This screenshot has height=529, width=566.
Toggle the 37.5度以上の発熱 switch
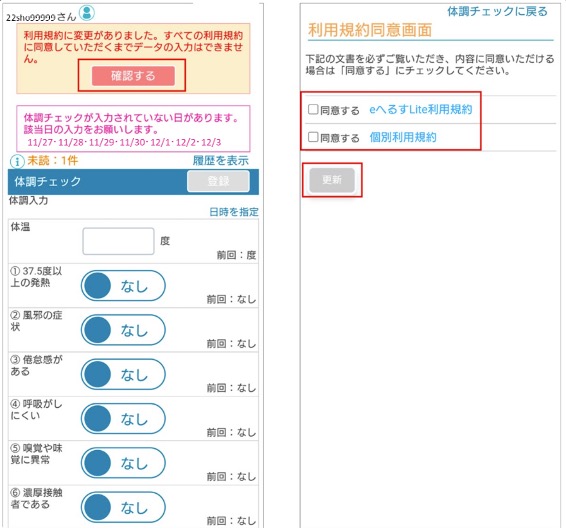pyautogui.click(x=123, y=286)
